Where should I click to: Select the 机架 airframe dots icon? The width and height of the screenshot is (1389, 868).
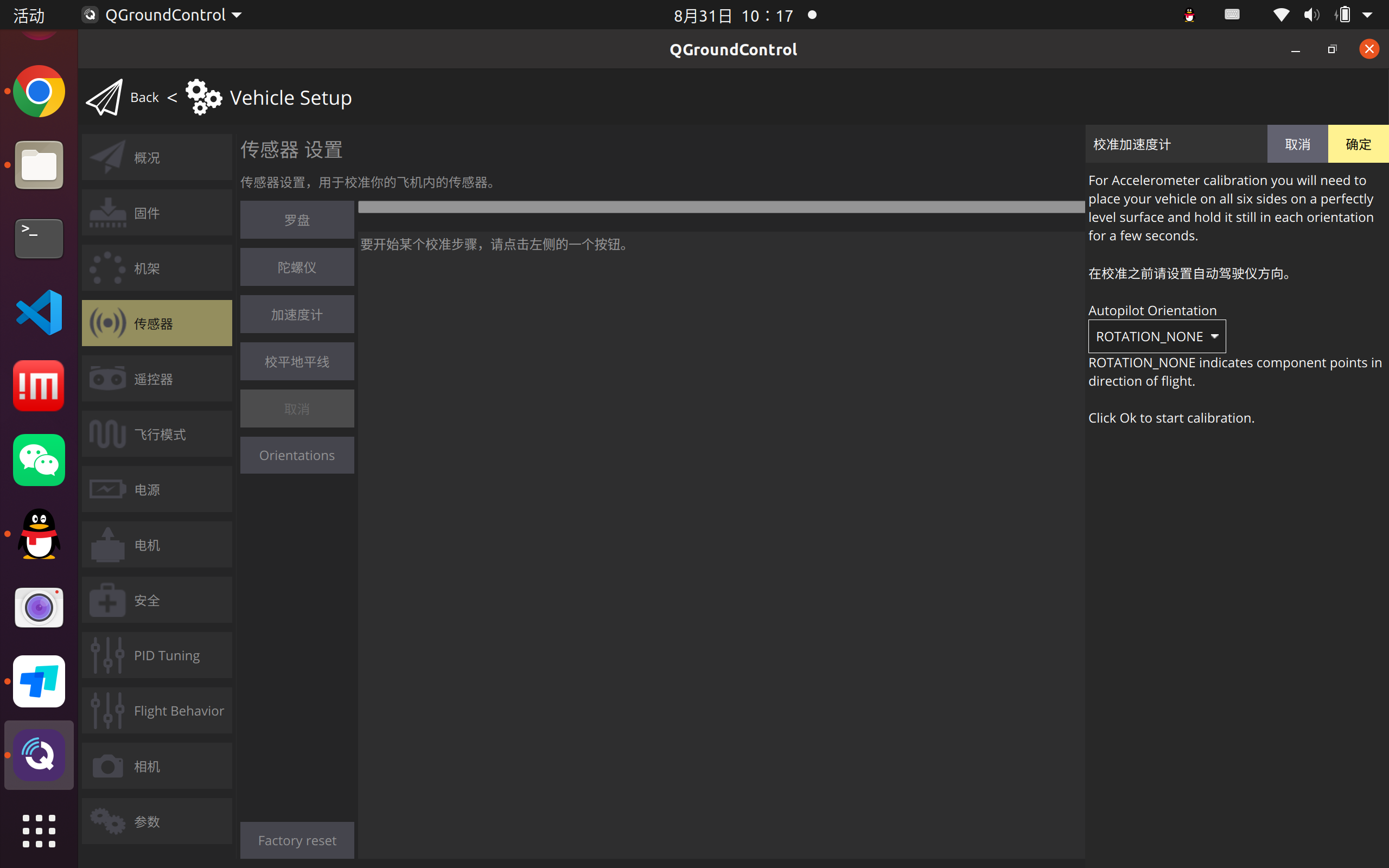click(x=107, y=268)
